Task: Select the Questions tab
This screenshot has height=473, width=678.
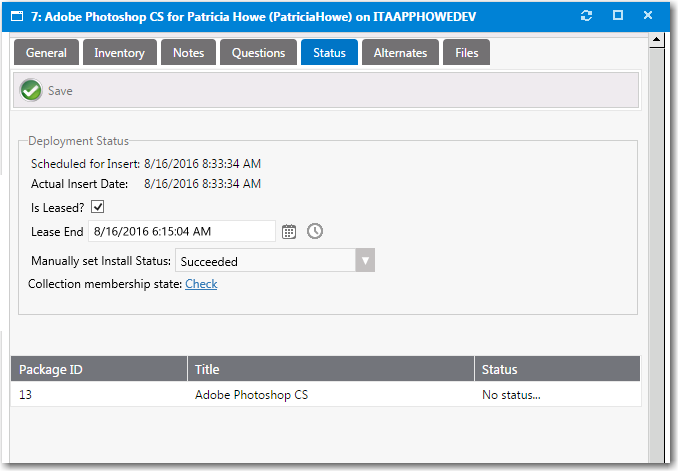Action: tap(258, 53)
